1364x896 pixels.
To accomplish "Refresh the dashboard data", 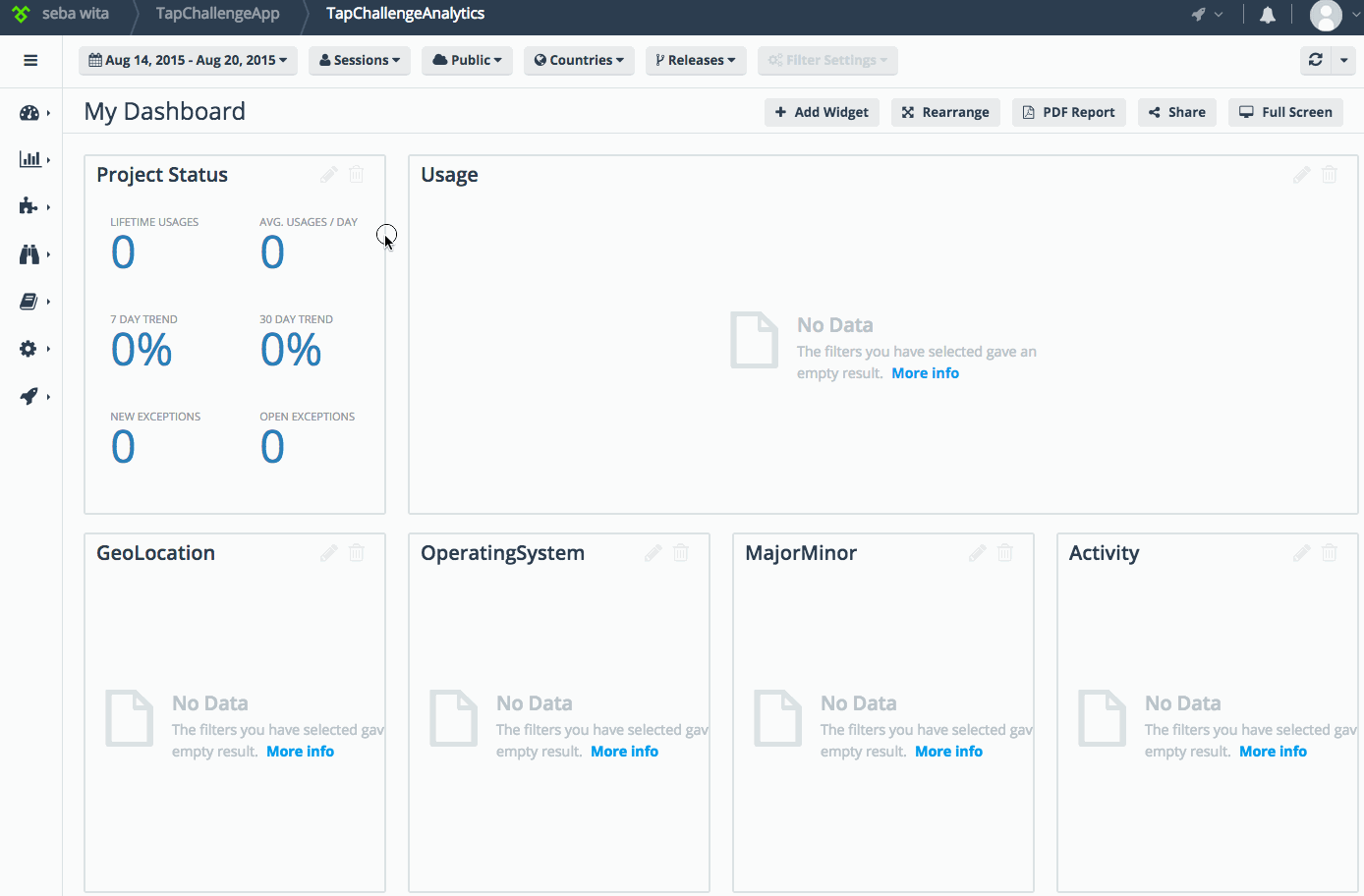I will pos(1315,60).
